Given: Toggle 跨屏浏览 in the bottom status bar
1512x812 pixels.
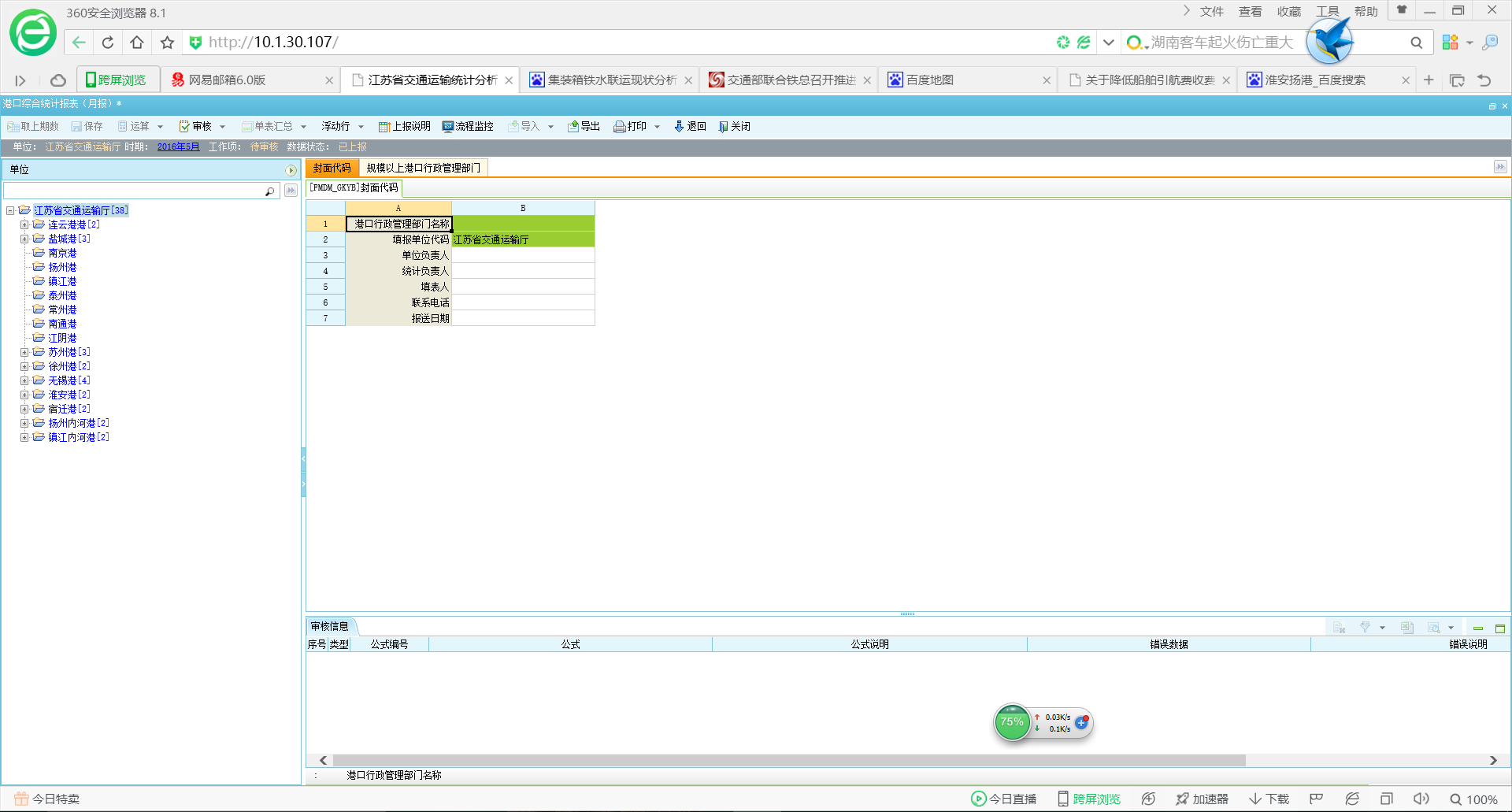Looking at the screenshot, I should pyautogui.click(x=1088, y=799).
